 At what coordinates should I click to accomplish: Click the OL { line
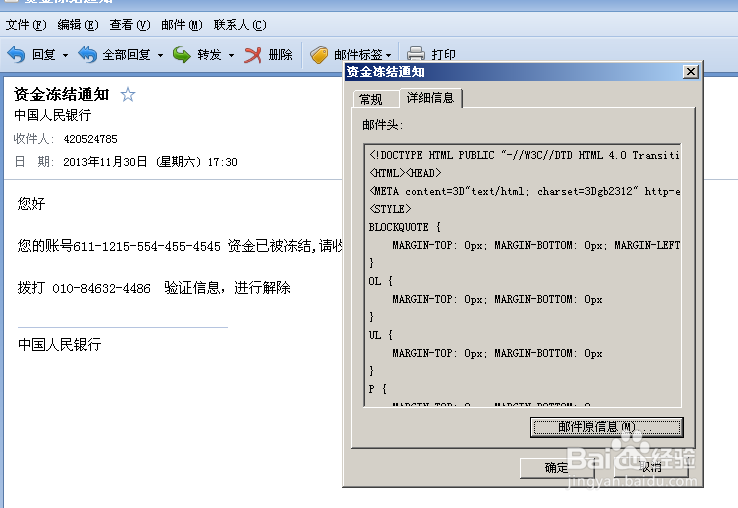pyautogui.click(x=380, y=281)
